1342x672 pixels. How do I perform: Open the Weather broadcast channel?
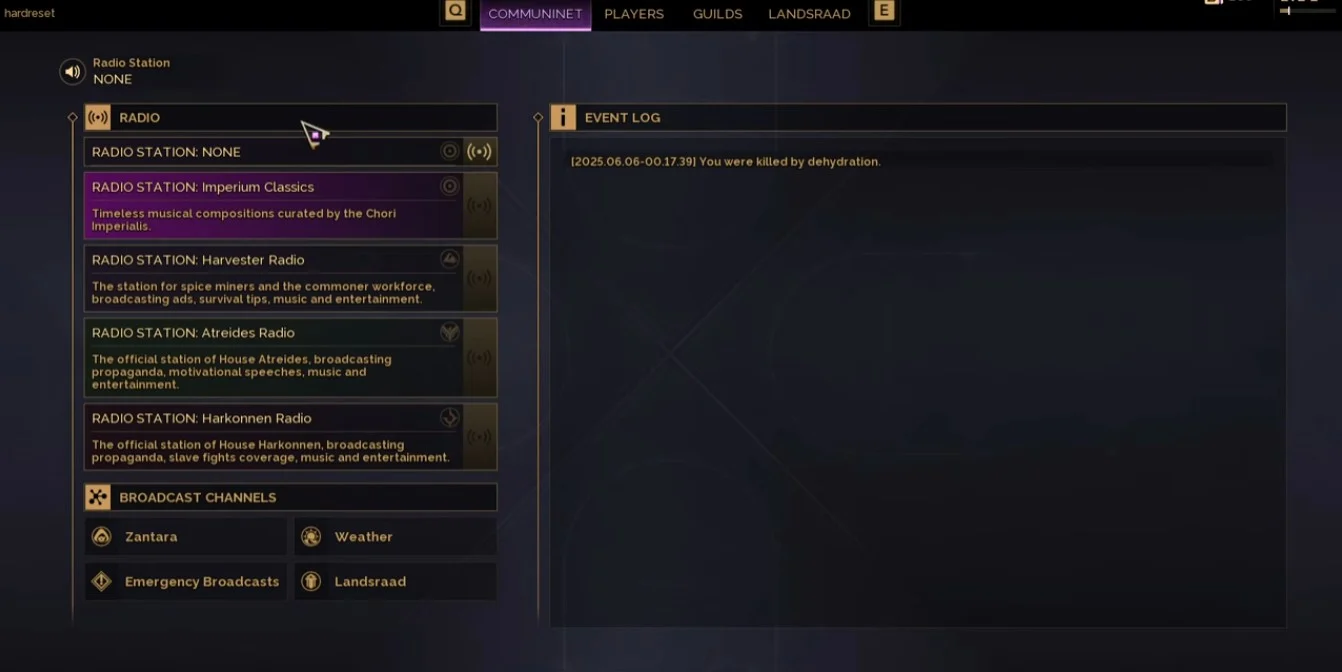click(395, 537)
